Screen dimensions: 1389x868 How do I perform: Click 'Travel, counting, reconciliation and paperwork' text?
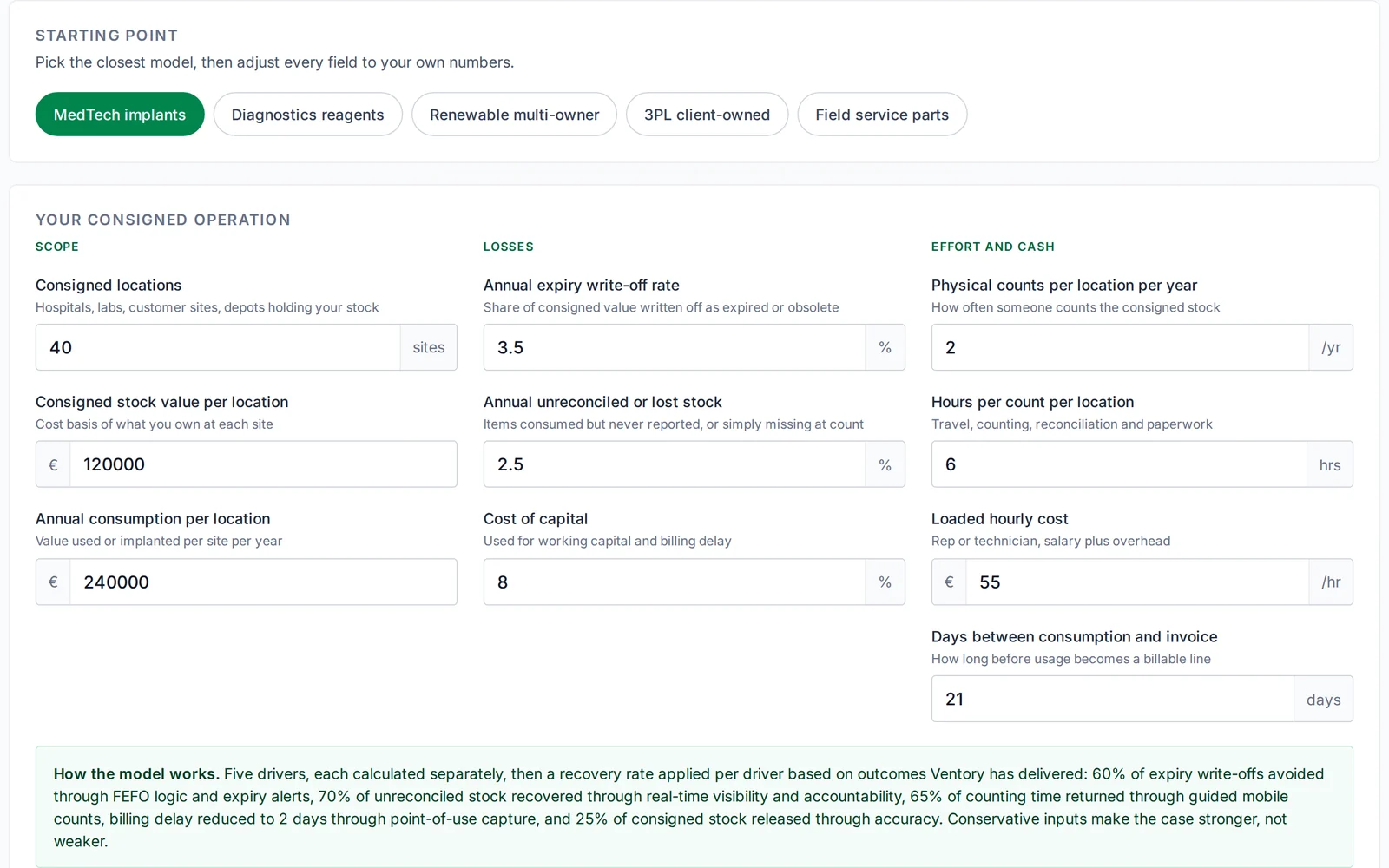[x=1072, y=424]
